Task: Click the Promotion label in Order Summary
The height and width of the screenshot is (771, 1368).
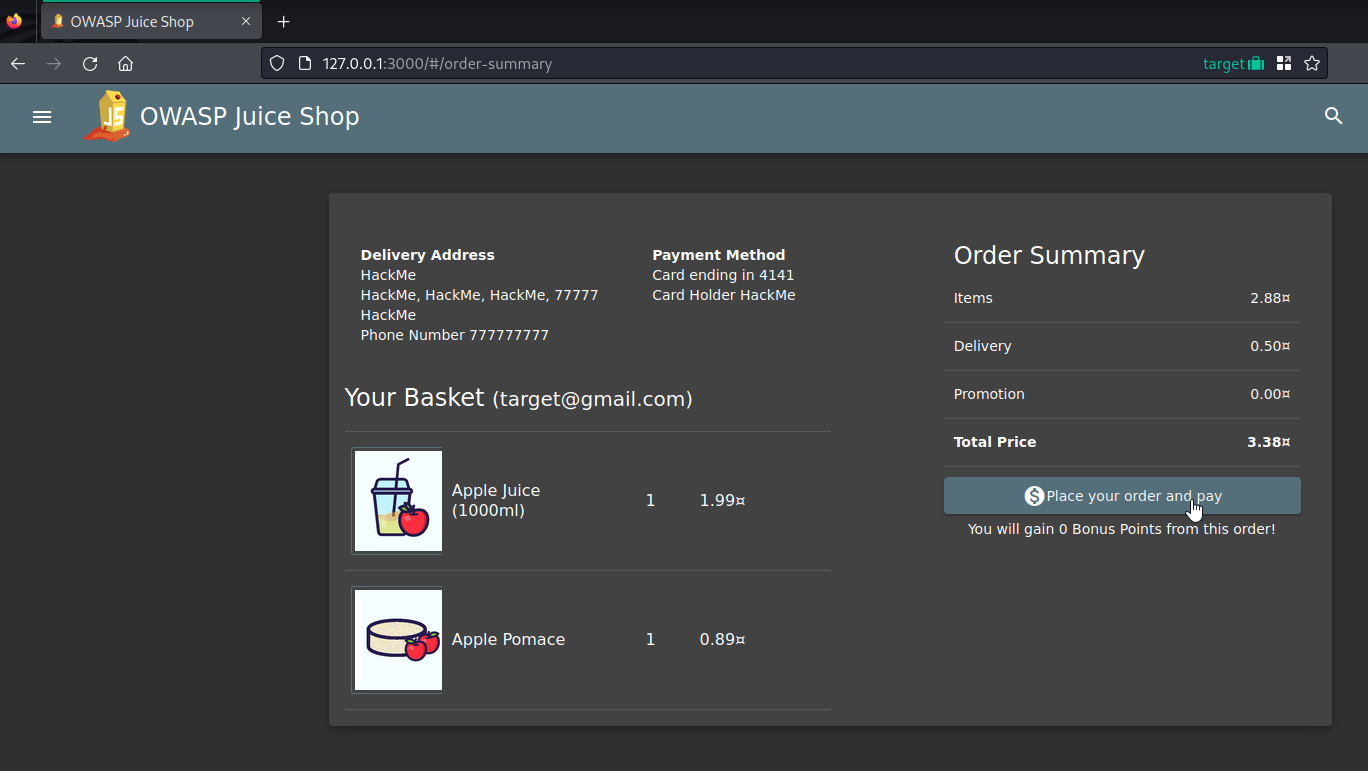Action: (989, 394)
